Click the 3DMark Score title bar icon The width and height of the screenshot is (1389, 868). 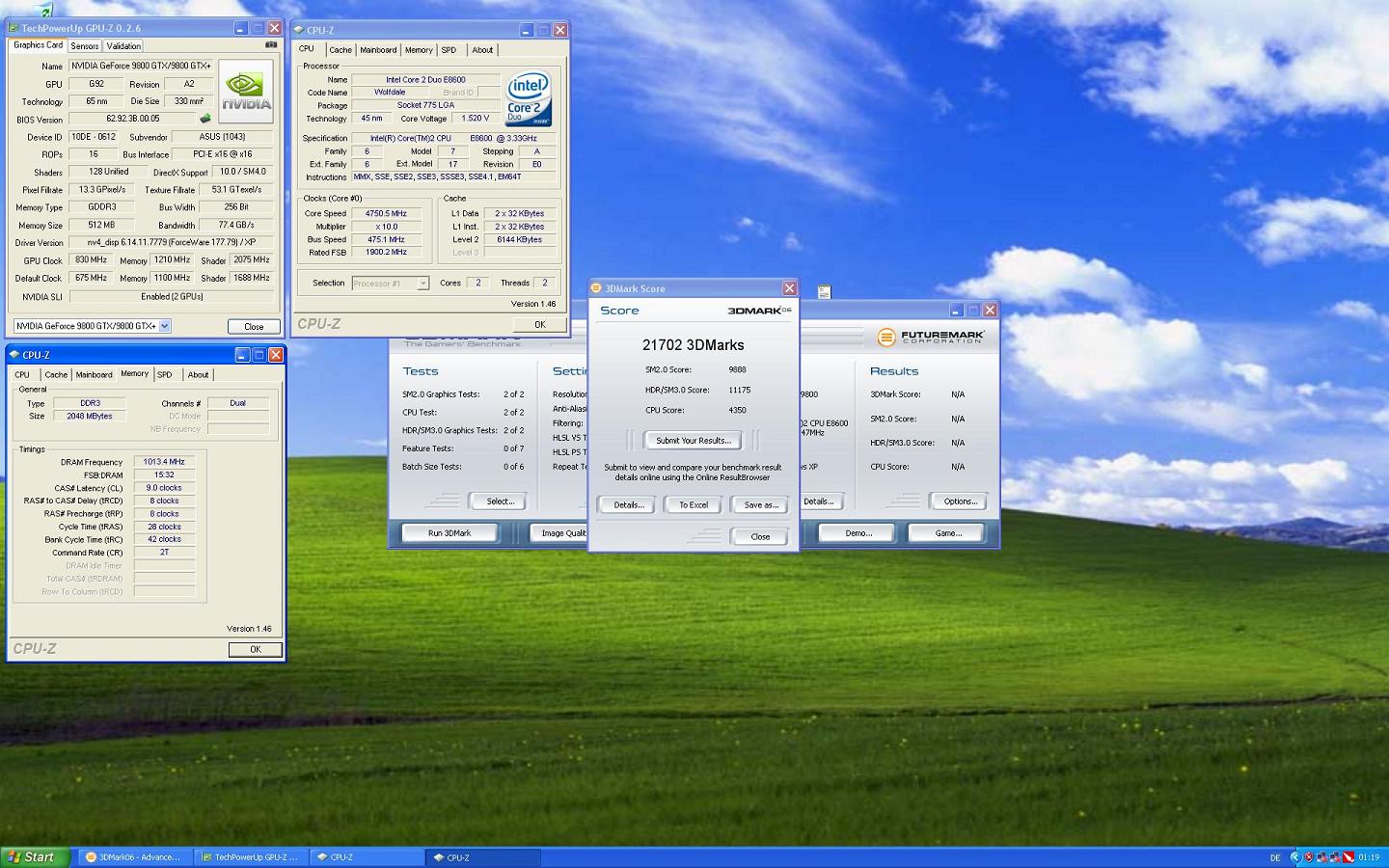pos(597,288)
